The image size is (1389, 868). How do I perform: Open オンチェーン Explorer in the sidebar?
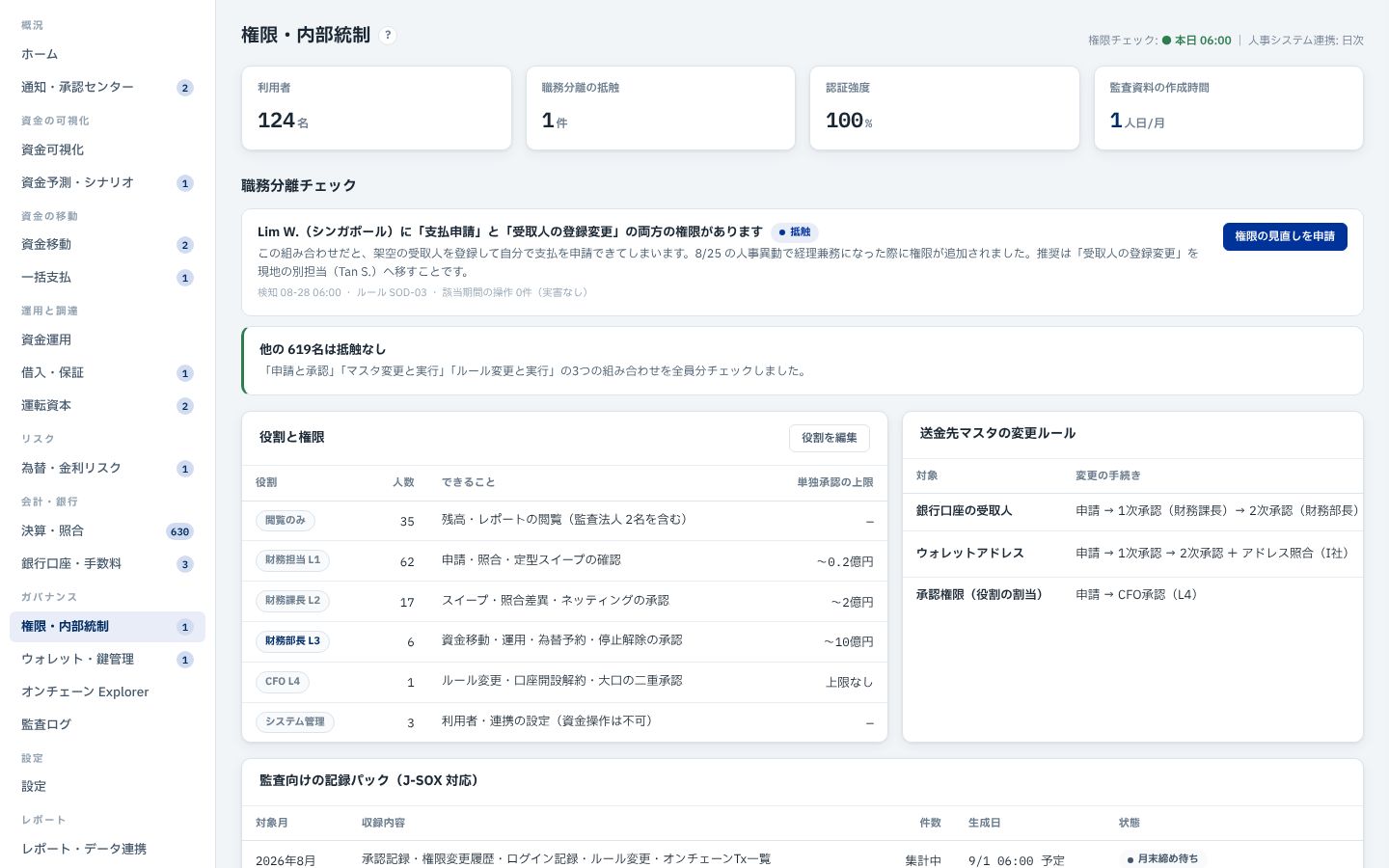point(107,692)
